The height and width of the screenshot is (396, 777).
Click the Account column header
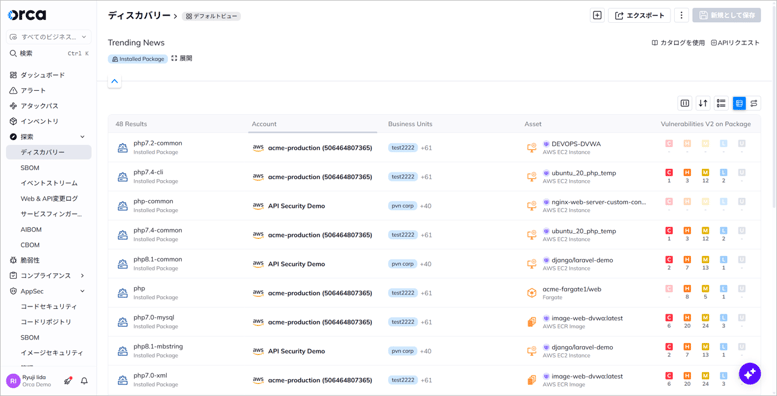pyautogui.click(x=264, y=124)
